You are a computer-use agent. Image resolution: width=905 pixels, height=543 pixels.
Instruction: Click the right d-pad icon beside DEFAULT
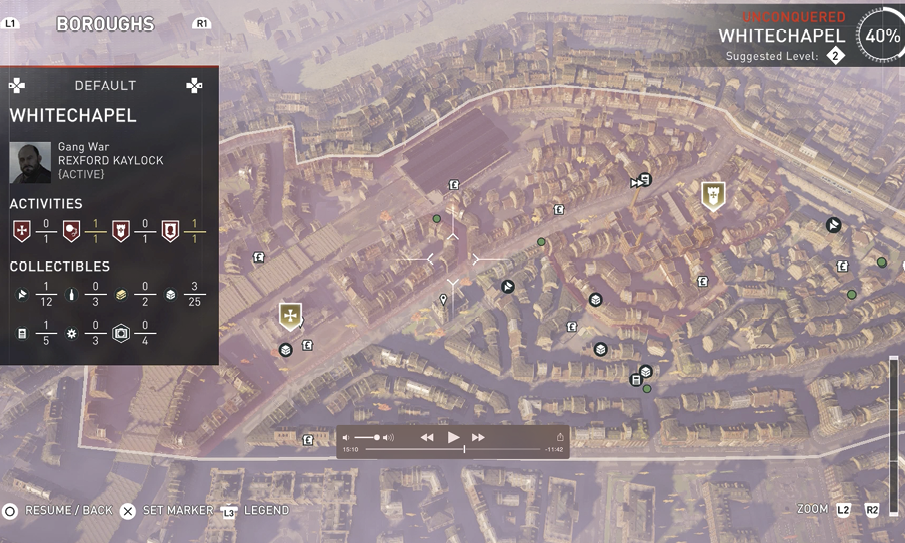point(195,86)
